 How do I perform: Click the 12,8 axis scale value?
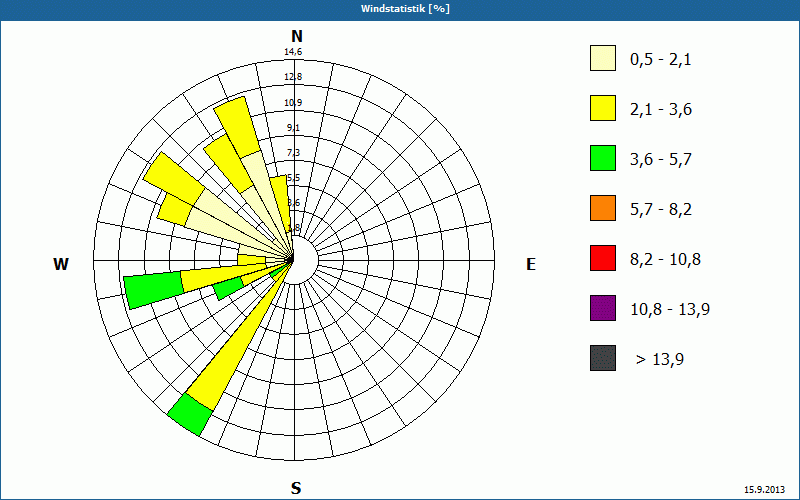[x=293, y=77]
